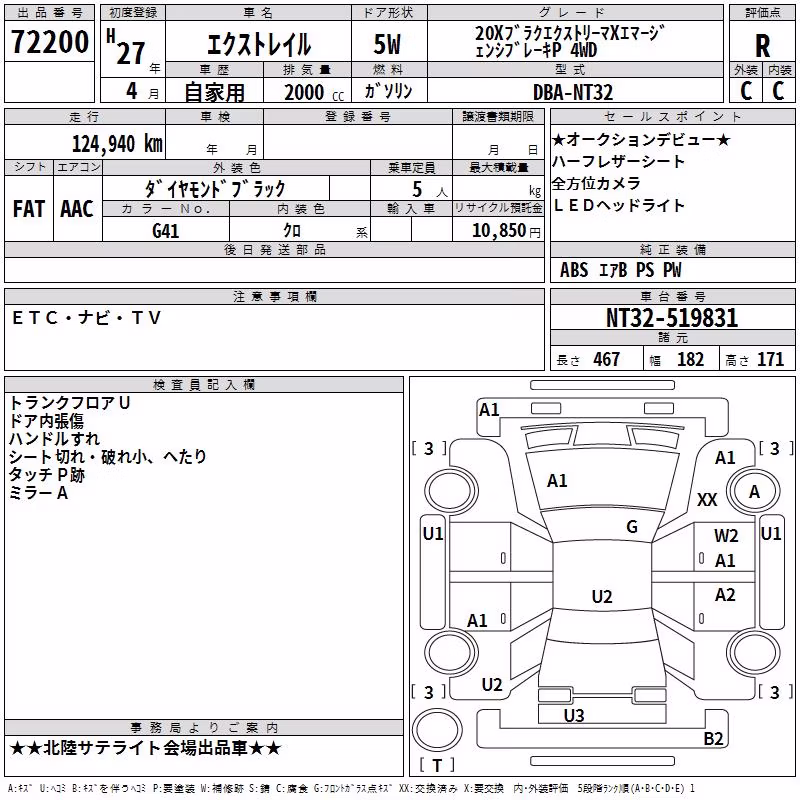800x800 pixels.
Task: Click the displacement value 2000 cc
Action: coord(314,92)
